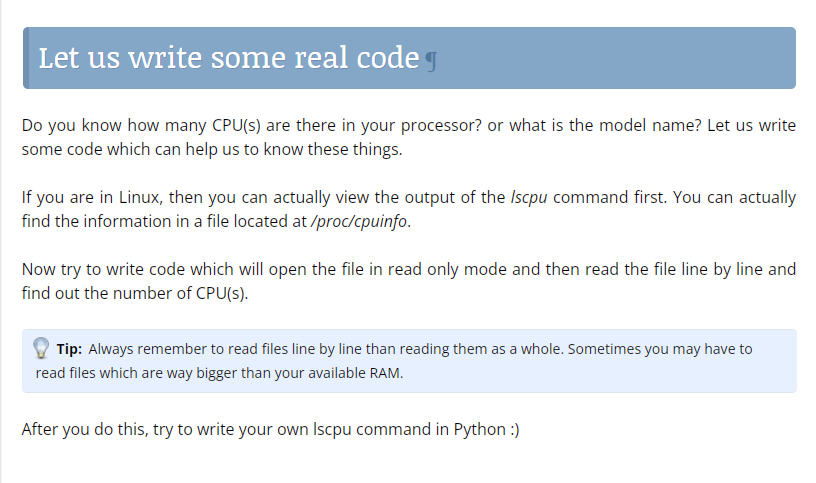Click the words 'available RAM' in the tip
This screenshot has height=483, width=816.
click(357, 373)
